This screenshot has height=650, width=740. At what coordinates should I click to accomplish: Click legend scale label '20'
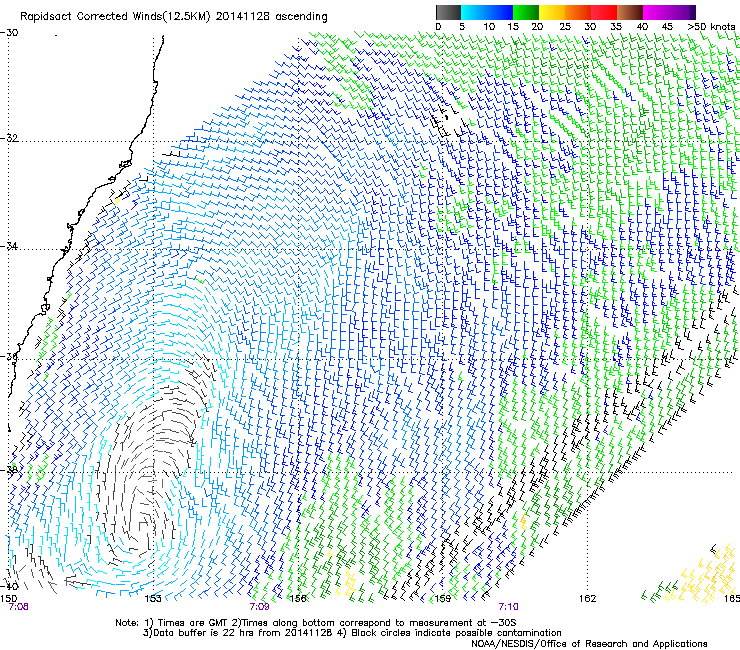pos(538,26)
